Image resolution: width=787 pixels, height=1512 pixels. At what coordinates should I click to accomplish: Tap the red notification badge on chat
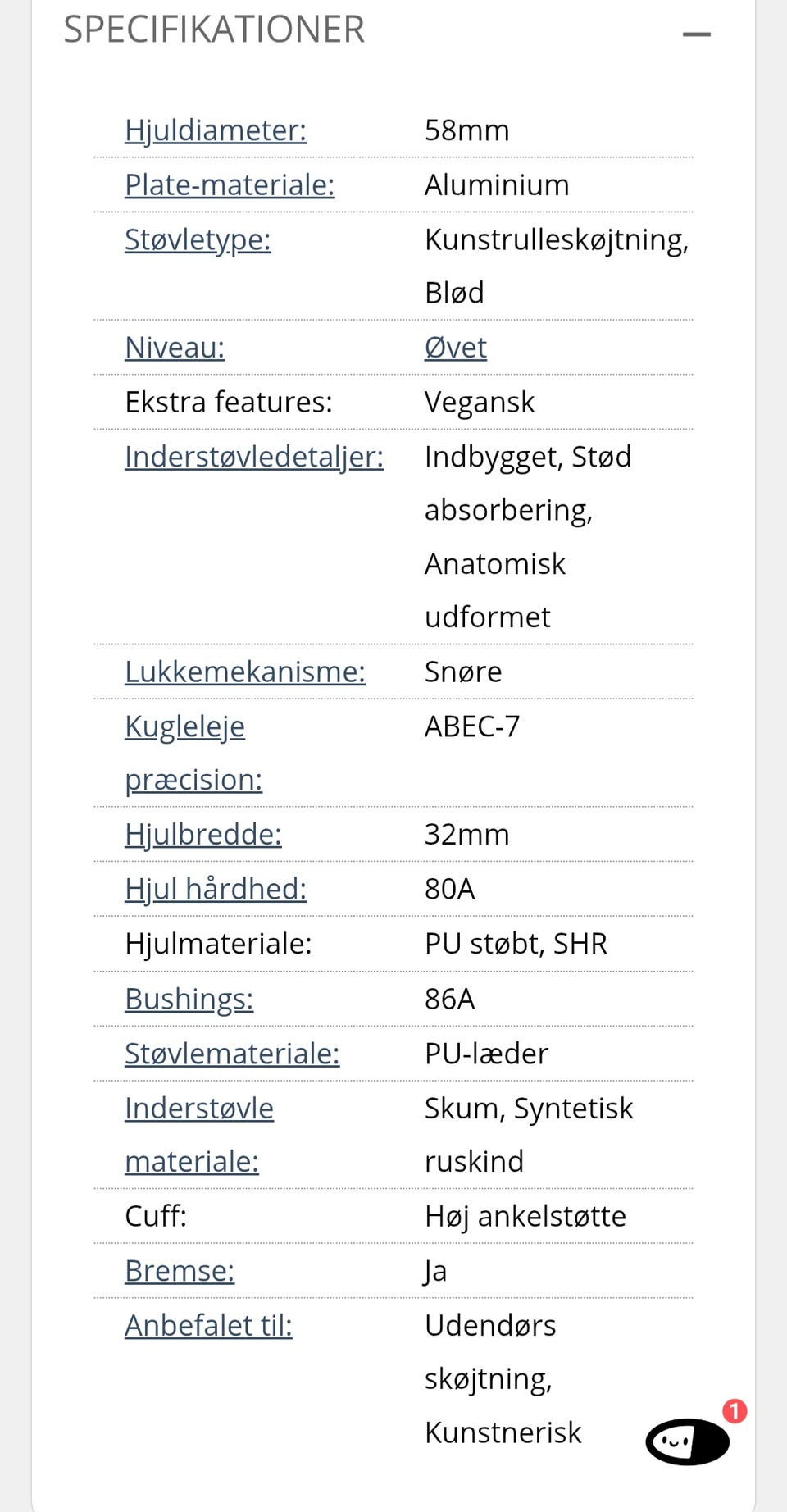point(735,1411)
